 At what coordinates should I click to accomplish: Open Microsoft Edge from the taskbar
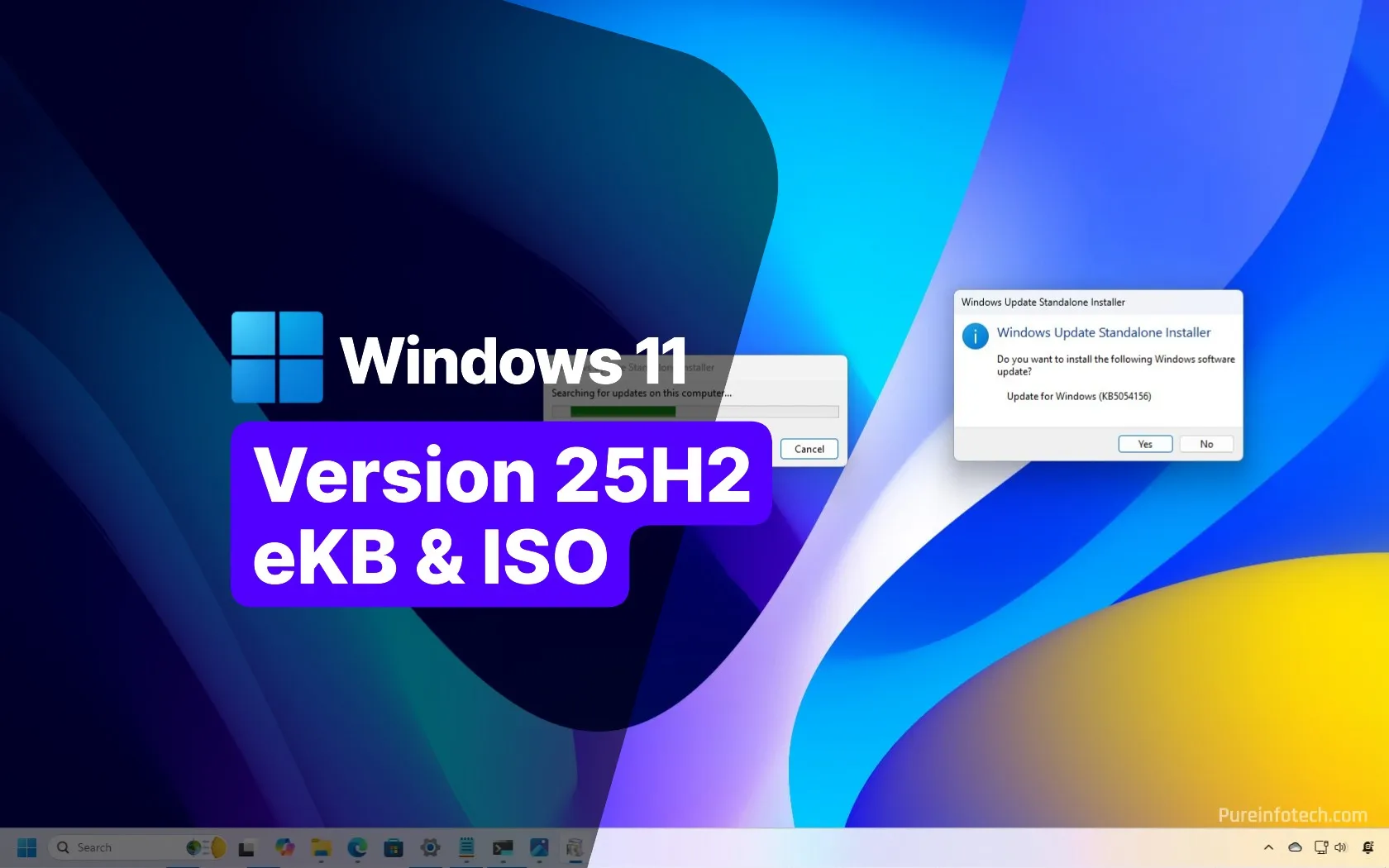[356, 847]
